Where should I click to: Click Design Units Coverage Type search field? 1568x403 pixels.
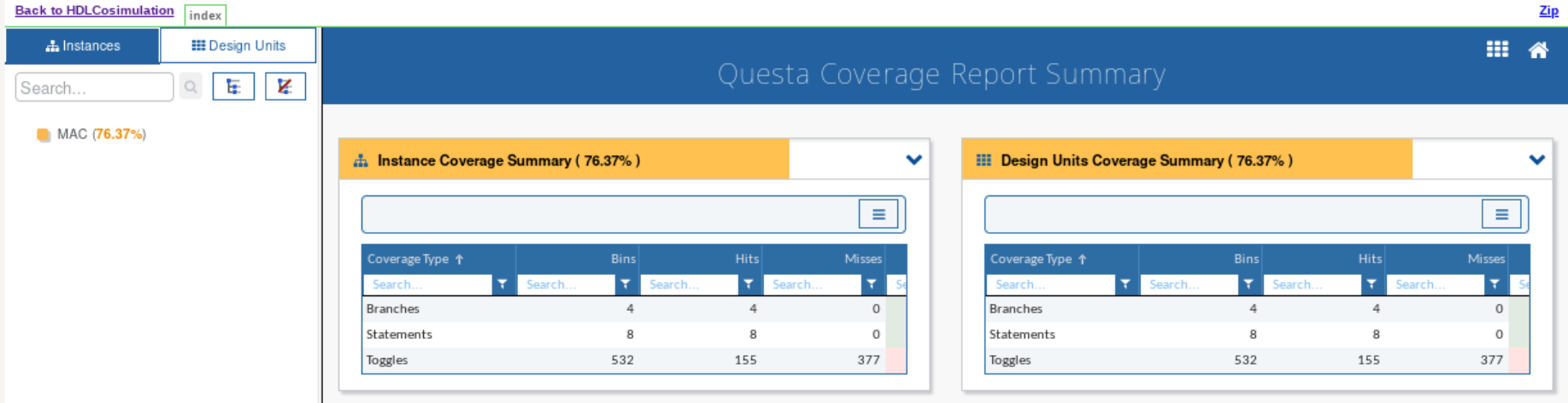point(1051,284)
